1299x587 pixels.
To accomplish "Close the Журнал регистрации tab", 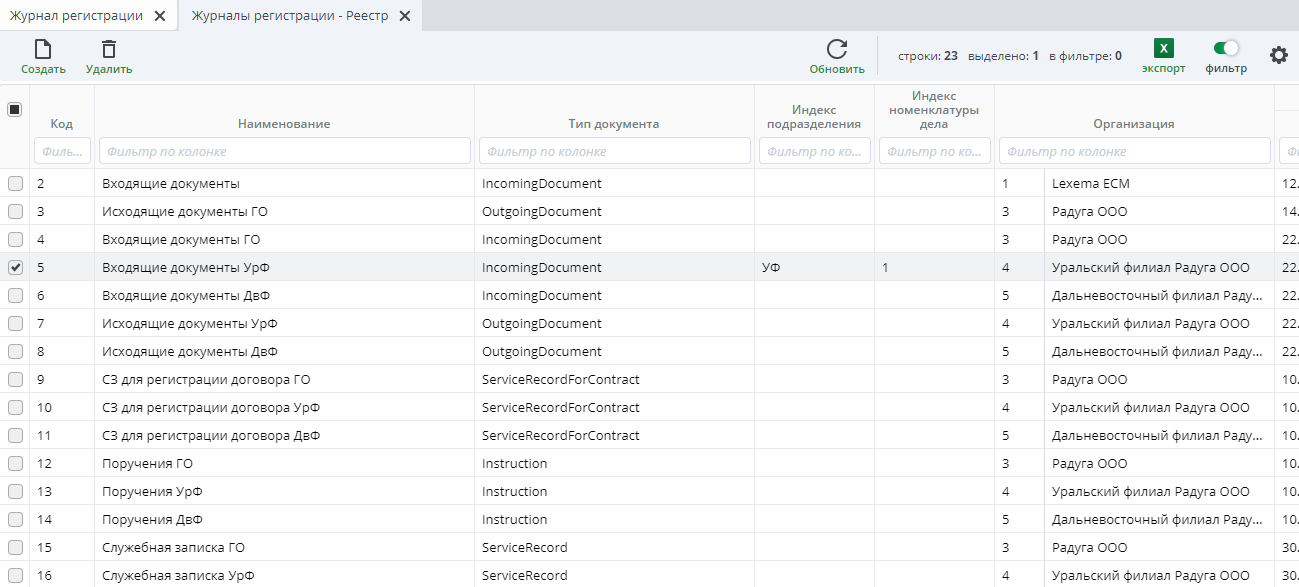I will pos(160,16).
